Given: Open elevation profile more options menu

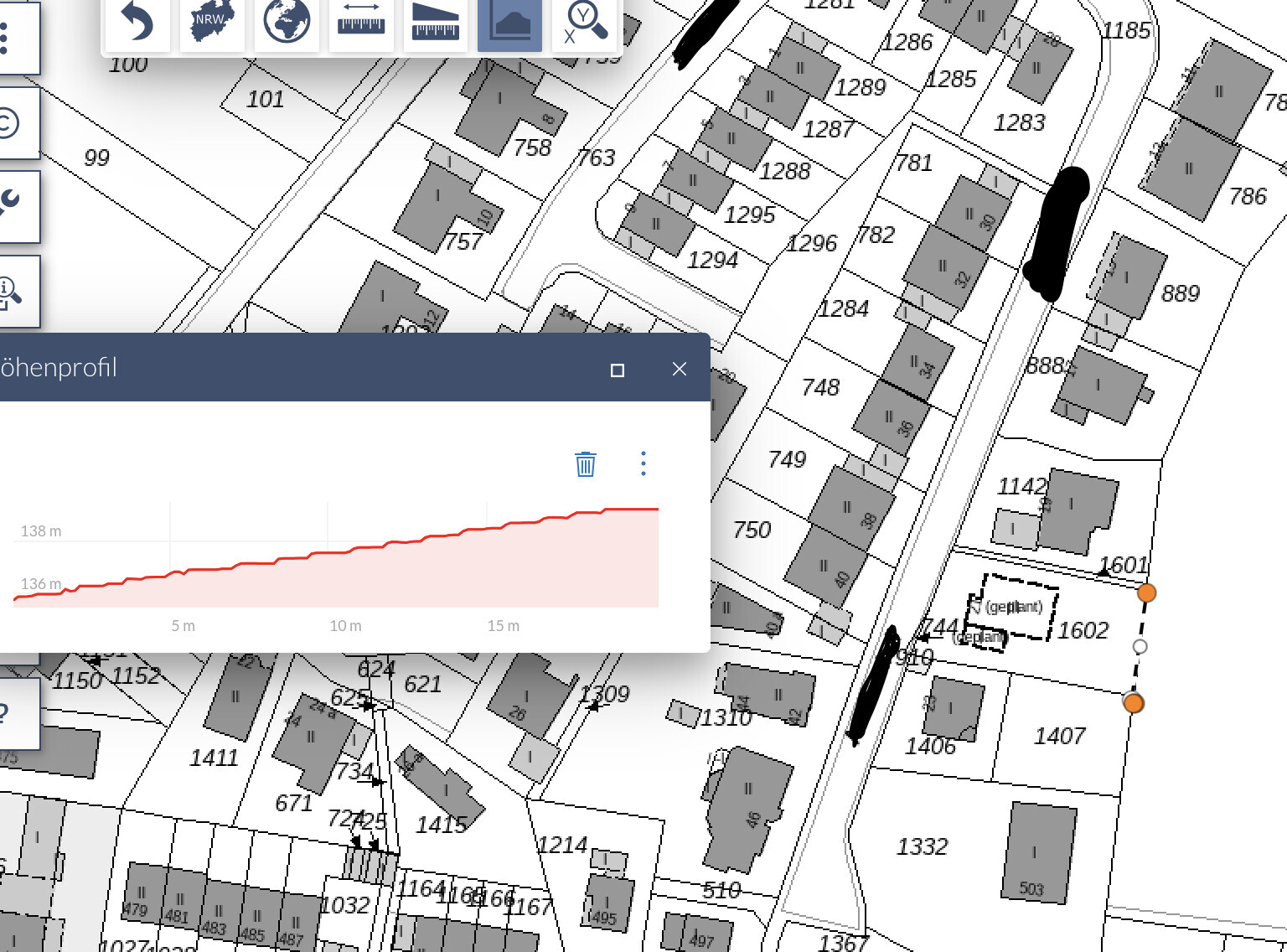Looking at the screenshot, I should 643,463.
